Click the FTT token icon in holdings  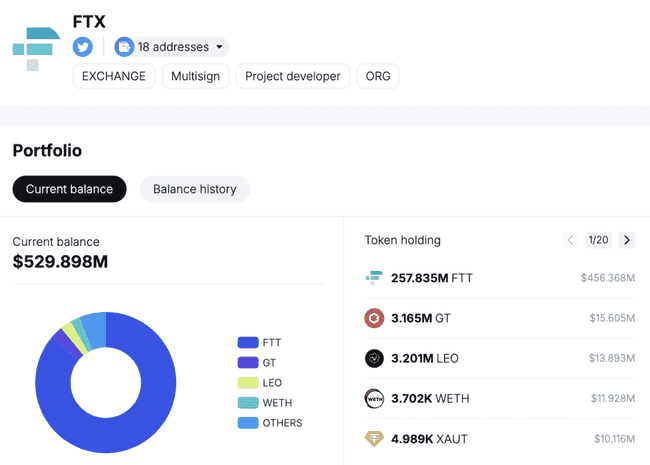coord(374,278)
